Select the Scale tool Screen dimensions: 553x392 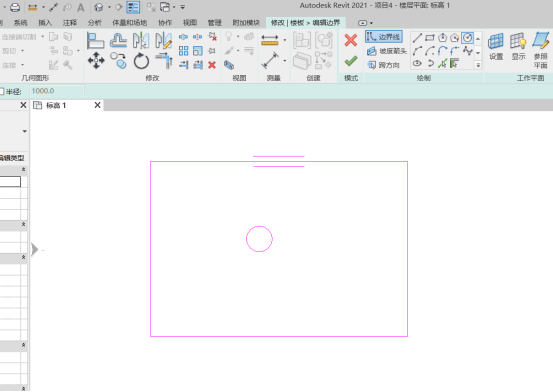[198, 51]
